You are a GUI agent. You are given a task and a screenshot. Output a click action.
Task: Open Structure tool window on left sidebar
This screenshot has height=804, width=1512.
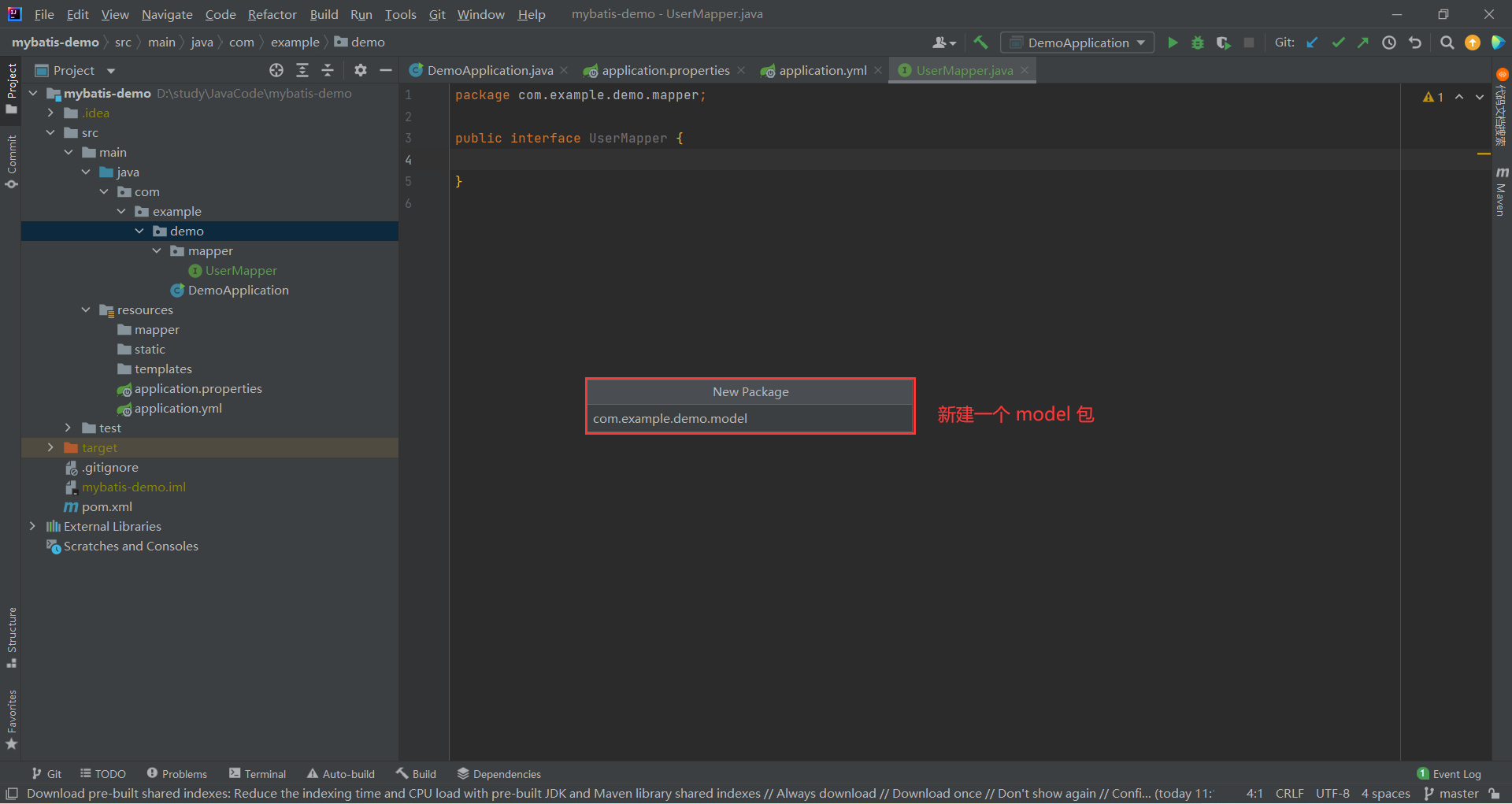tap(11, 638)
